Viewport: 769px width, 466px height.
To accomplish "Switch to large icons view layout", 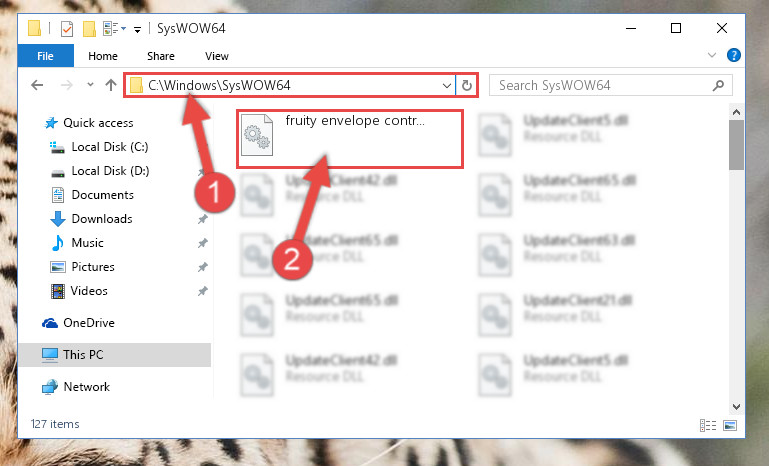I will [x=730, y=425].
